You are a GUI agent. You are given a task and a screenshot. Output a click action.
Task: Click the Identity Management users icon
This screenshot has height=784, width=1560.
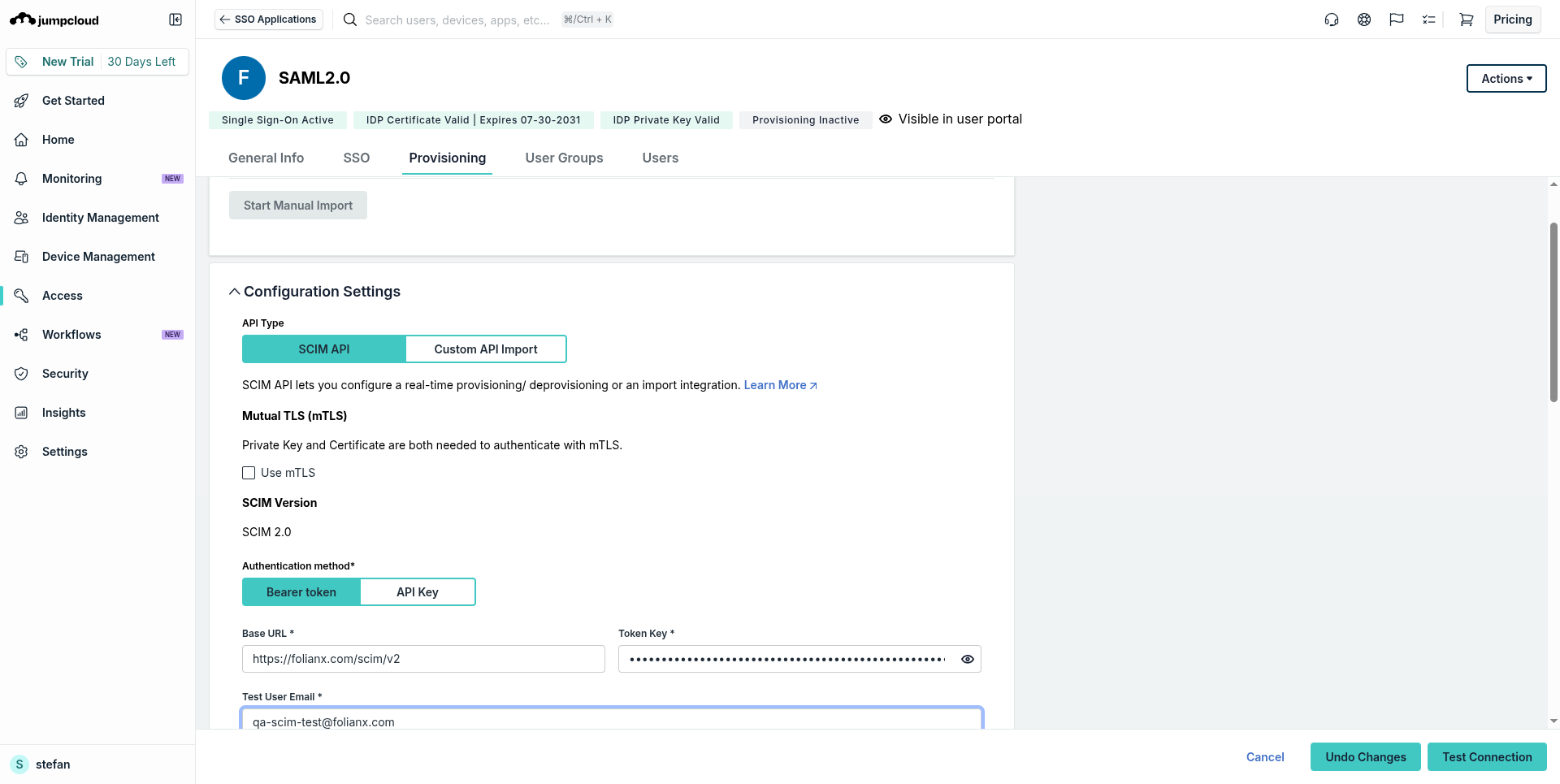point(22,218)
